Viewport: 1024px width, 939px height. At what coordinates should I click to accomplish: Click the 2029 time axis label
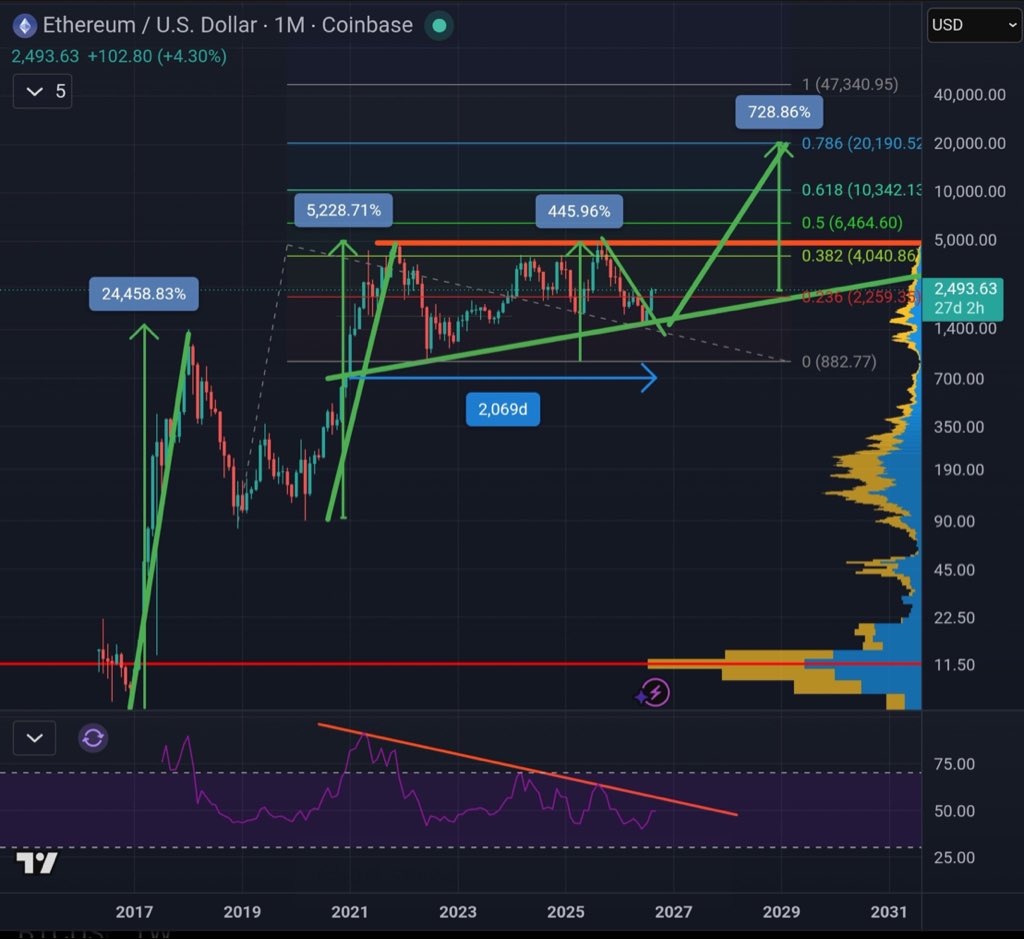[x=781, y=912]
